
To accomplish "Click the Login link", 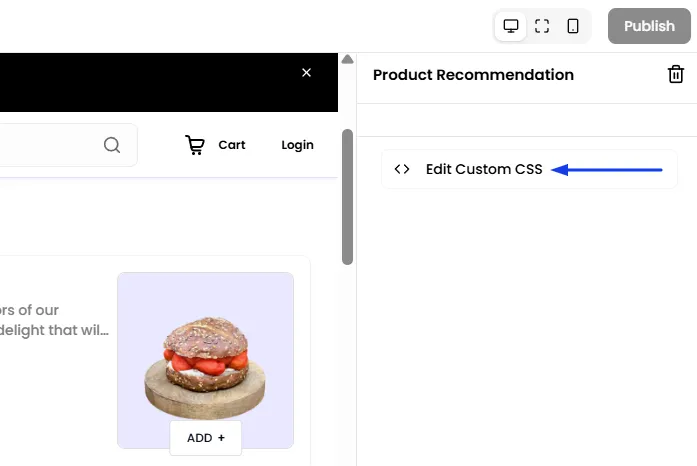I will coord(297,145).
